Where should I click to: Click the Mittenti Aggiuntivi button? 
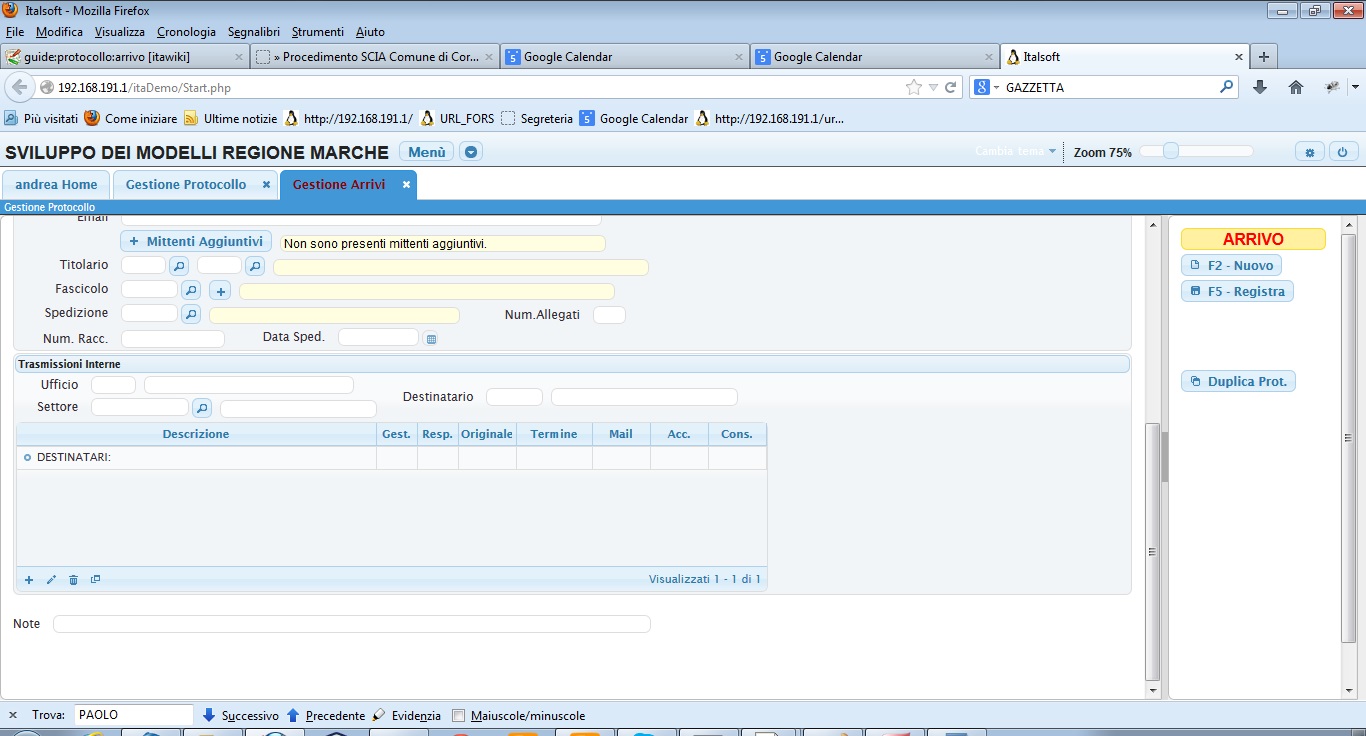tap(196, 242)
